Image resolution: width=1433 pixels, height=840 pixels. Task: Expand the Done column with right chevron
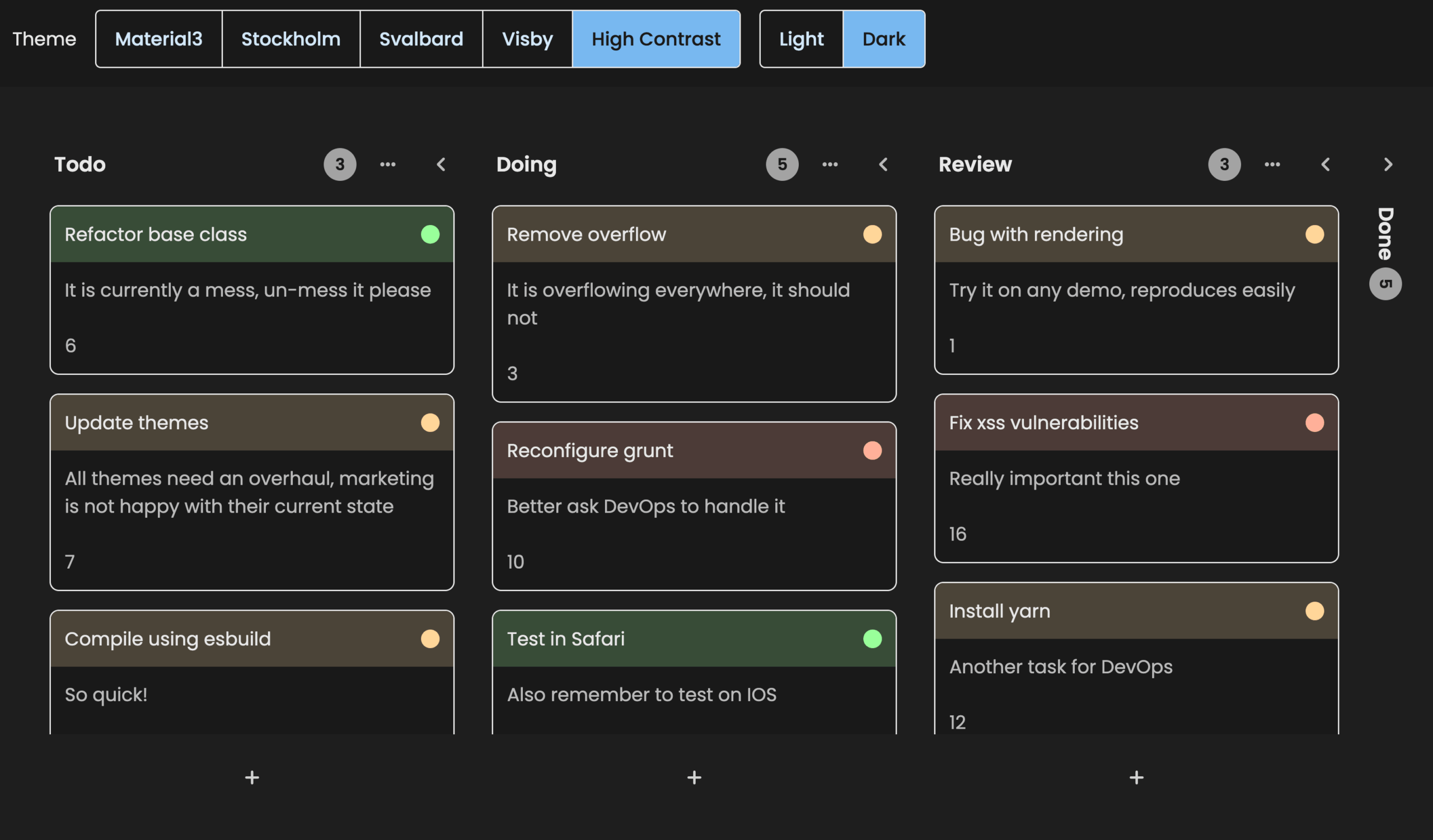(1388, 164)
